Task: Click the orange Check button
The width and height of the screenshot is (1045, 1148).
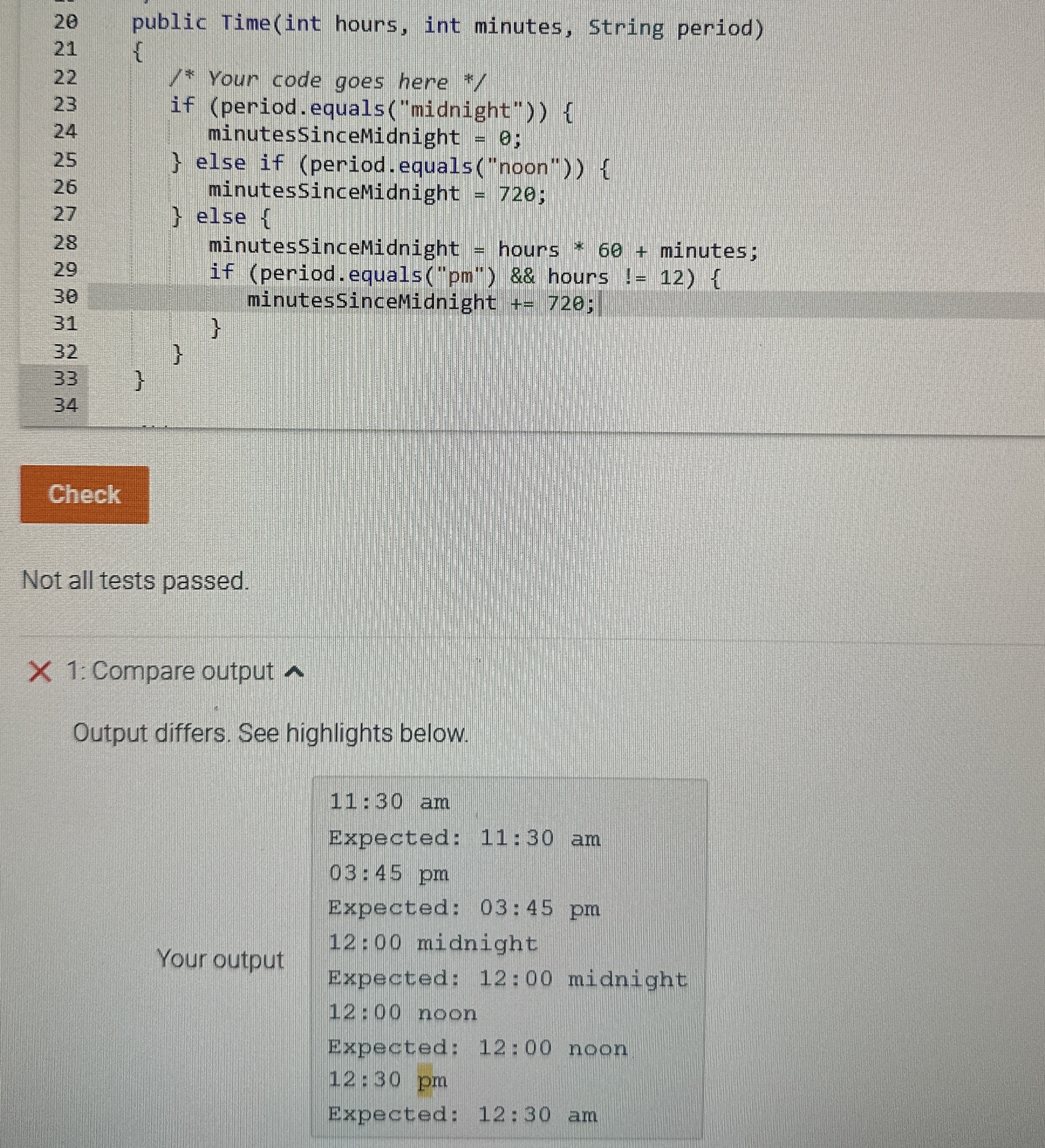Action: pyautogui.click(x=84, y=495)
